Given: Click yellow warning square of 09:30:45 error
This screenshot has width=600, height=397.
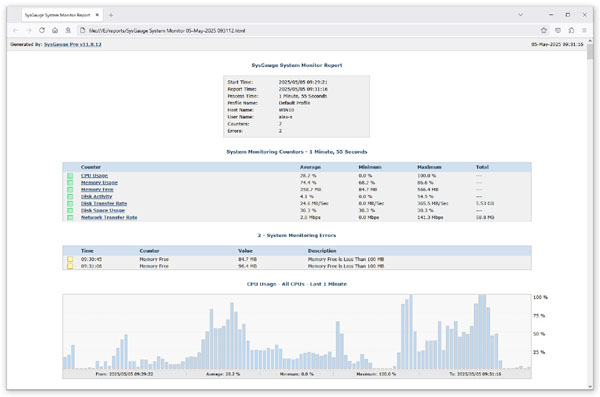Looking at the screenshot, I should pos(70,259).
